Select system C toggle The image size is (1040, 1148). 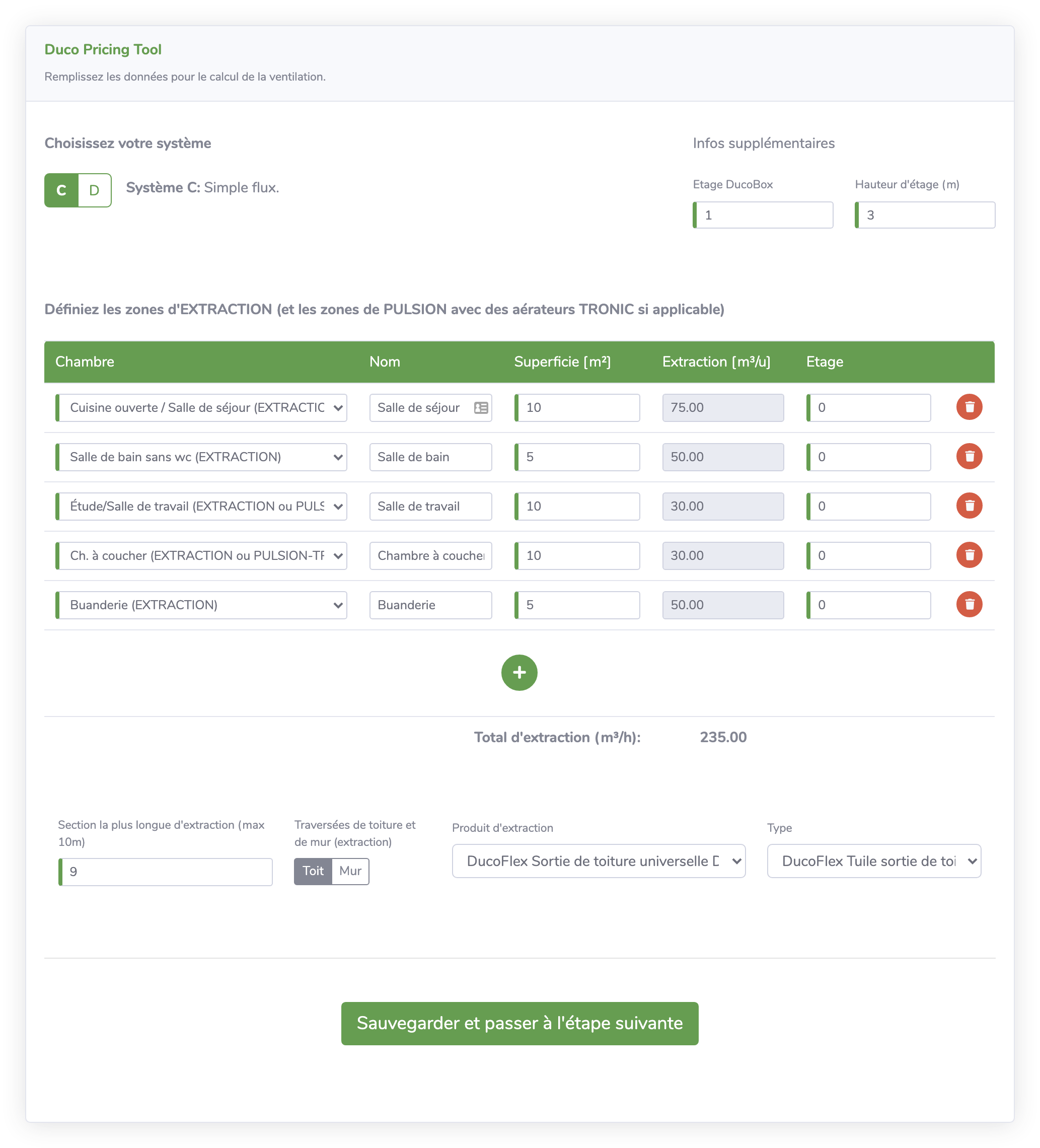click(x=61, y=190)
